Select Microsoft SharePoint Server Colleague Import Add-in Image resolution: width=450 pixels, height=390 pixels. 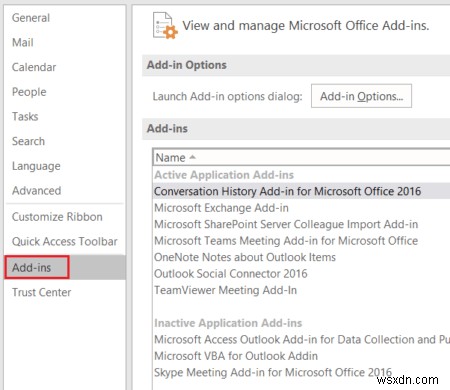tap(302, 224)
